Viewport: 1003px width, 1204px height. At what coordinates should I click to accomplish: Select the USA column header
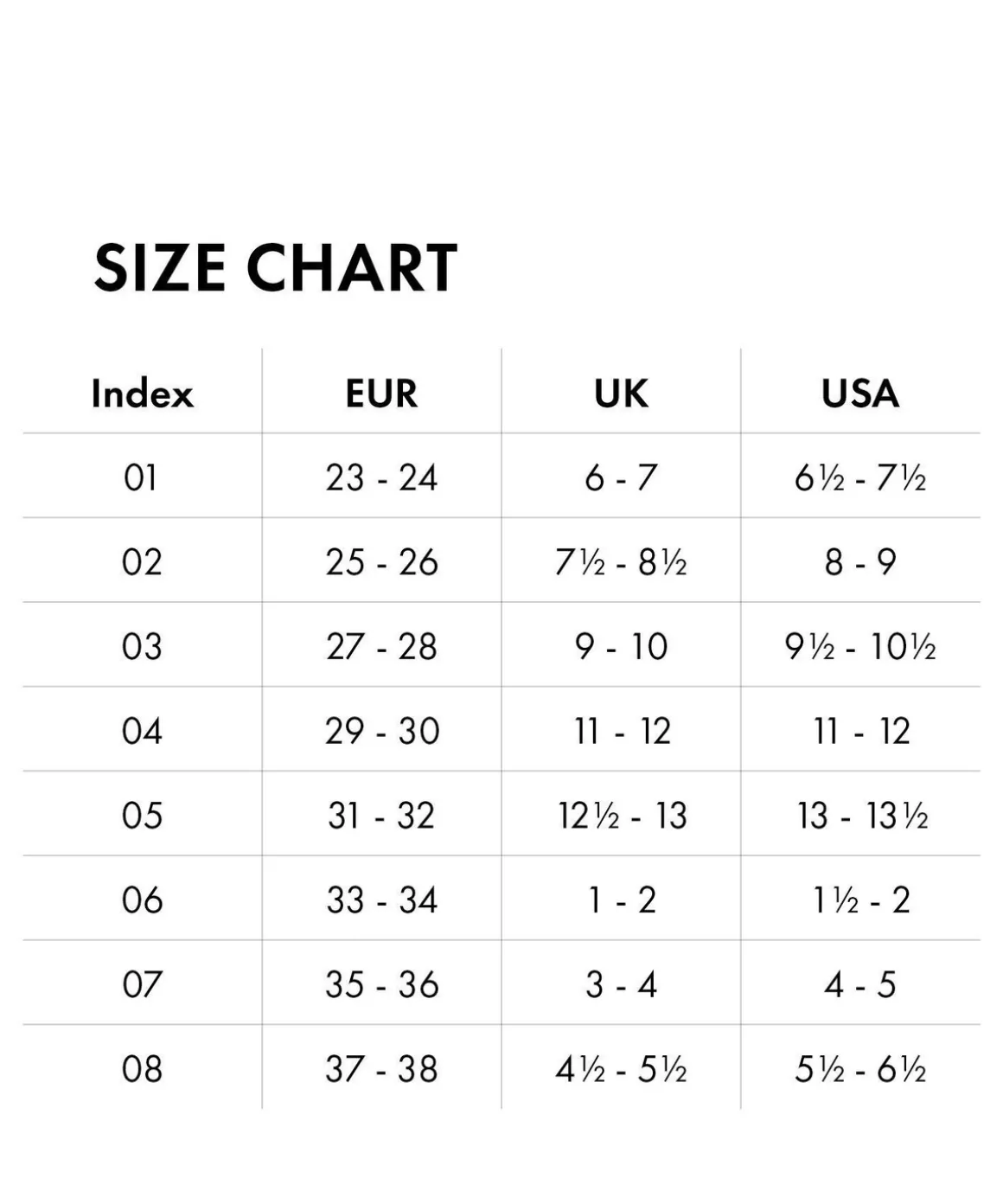860,394
